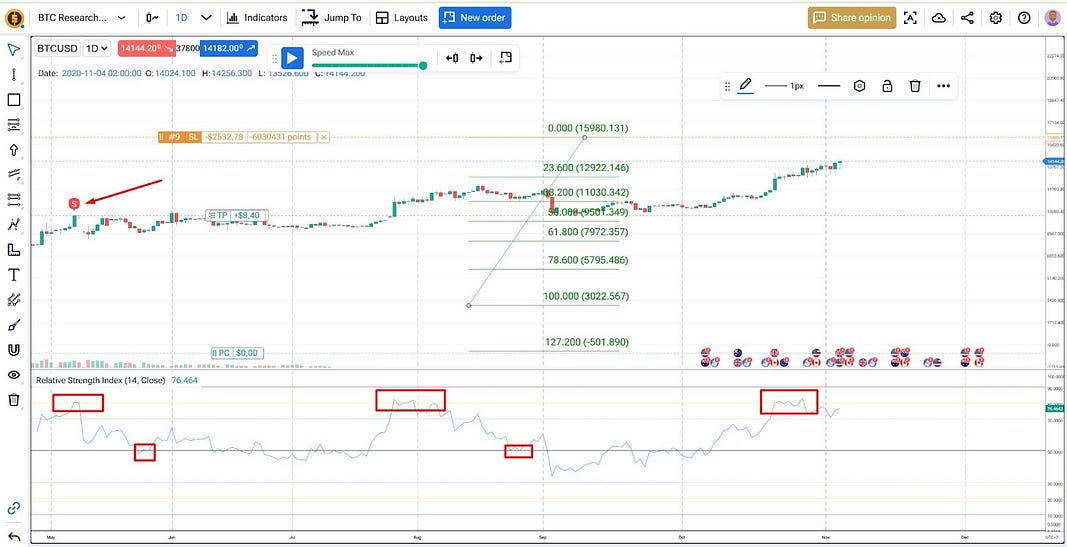Open the Layouts menu
Viewport: 1067px width, 547px height.
[402, 18]
